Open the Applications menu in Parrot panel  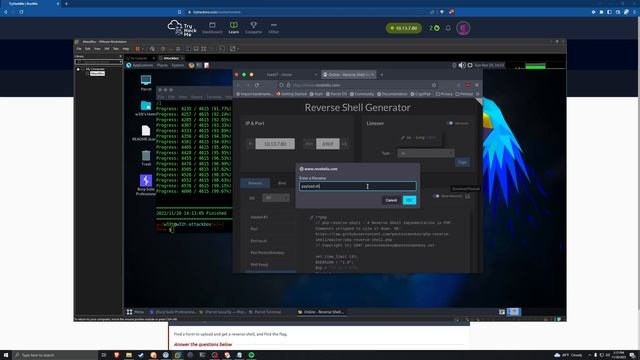tap(140, 65)
